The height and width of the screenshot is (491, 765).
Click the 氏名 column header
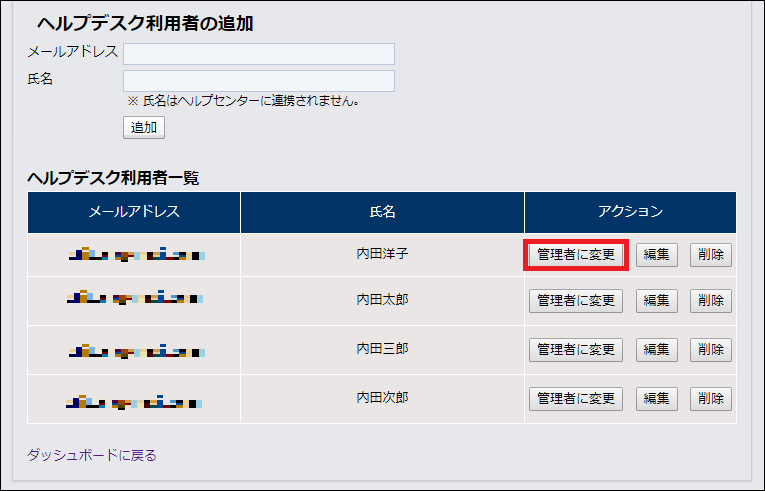coord(382,212)
